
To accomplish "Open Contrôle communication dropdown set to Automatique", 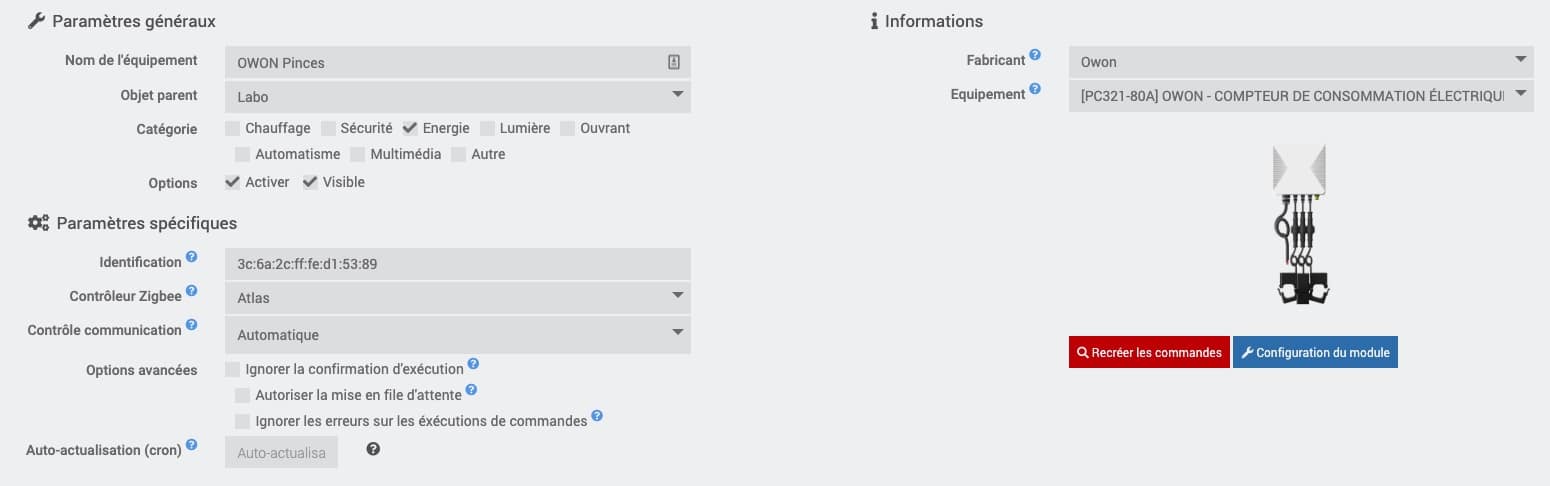I will point(458,335).
